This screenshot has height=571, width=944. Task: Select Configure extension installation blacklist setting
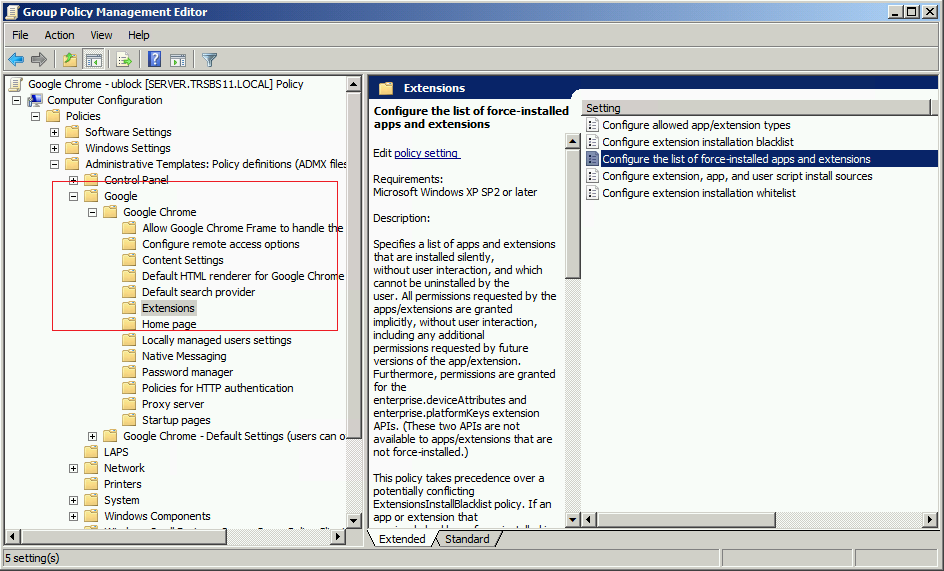pyautogui.click(x=697, y=142)
